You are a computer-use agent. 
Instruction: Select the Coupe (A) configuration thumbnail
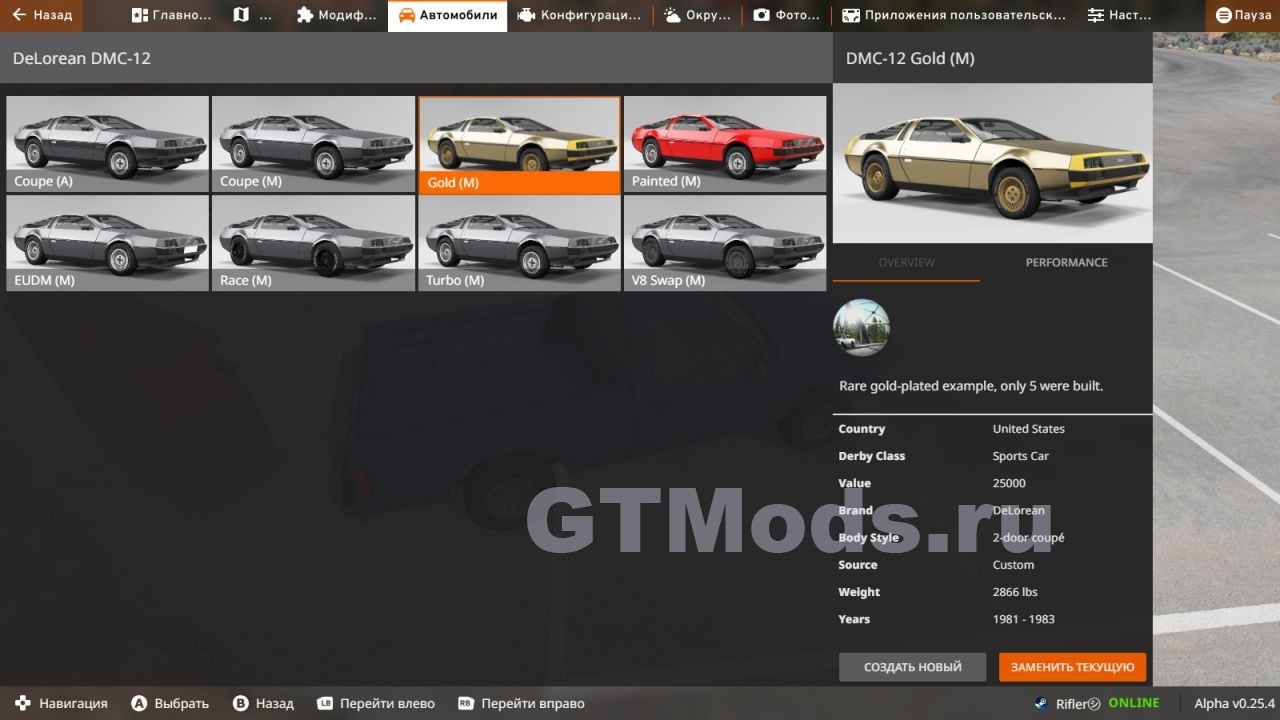[x=108, y=144]
